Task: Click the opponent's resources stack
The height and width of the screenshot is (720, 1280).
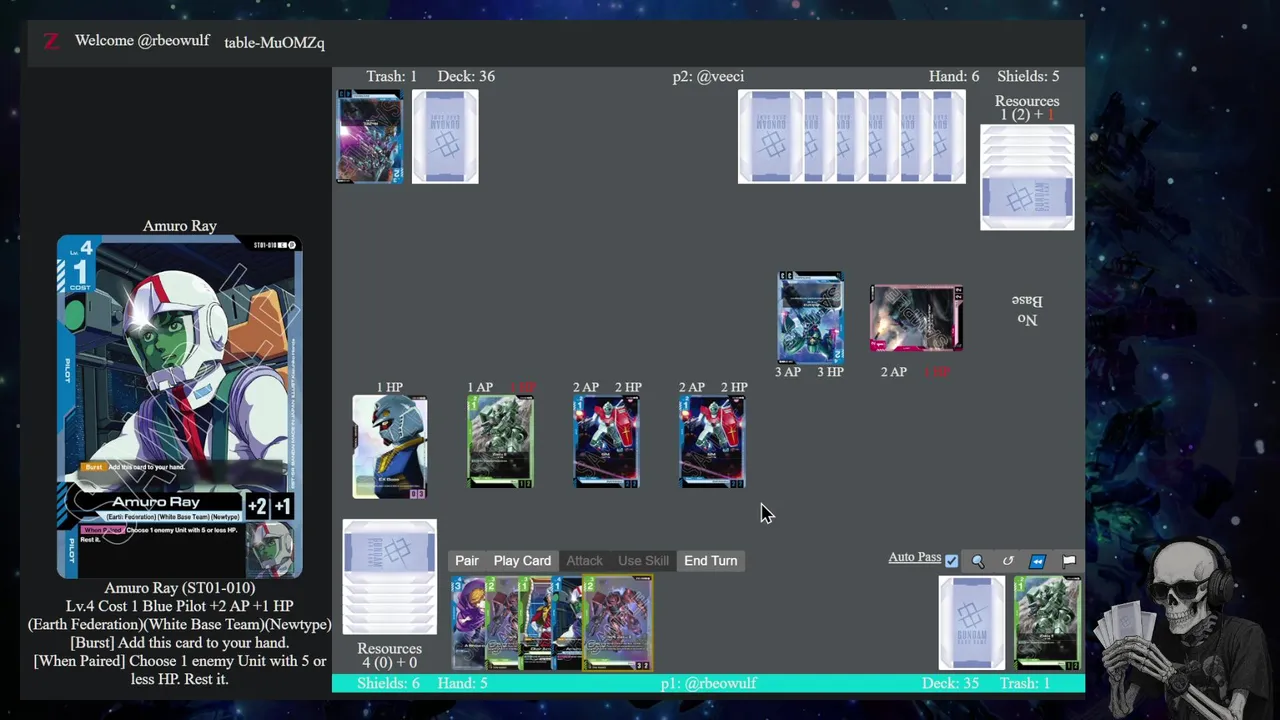Action: pyautogui.click(x=1027, y=177)
